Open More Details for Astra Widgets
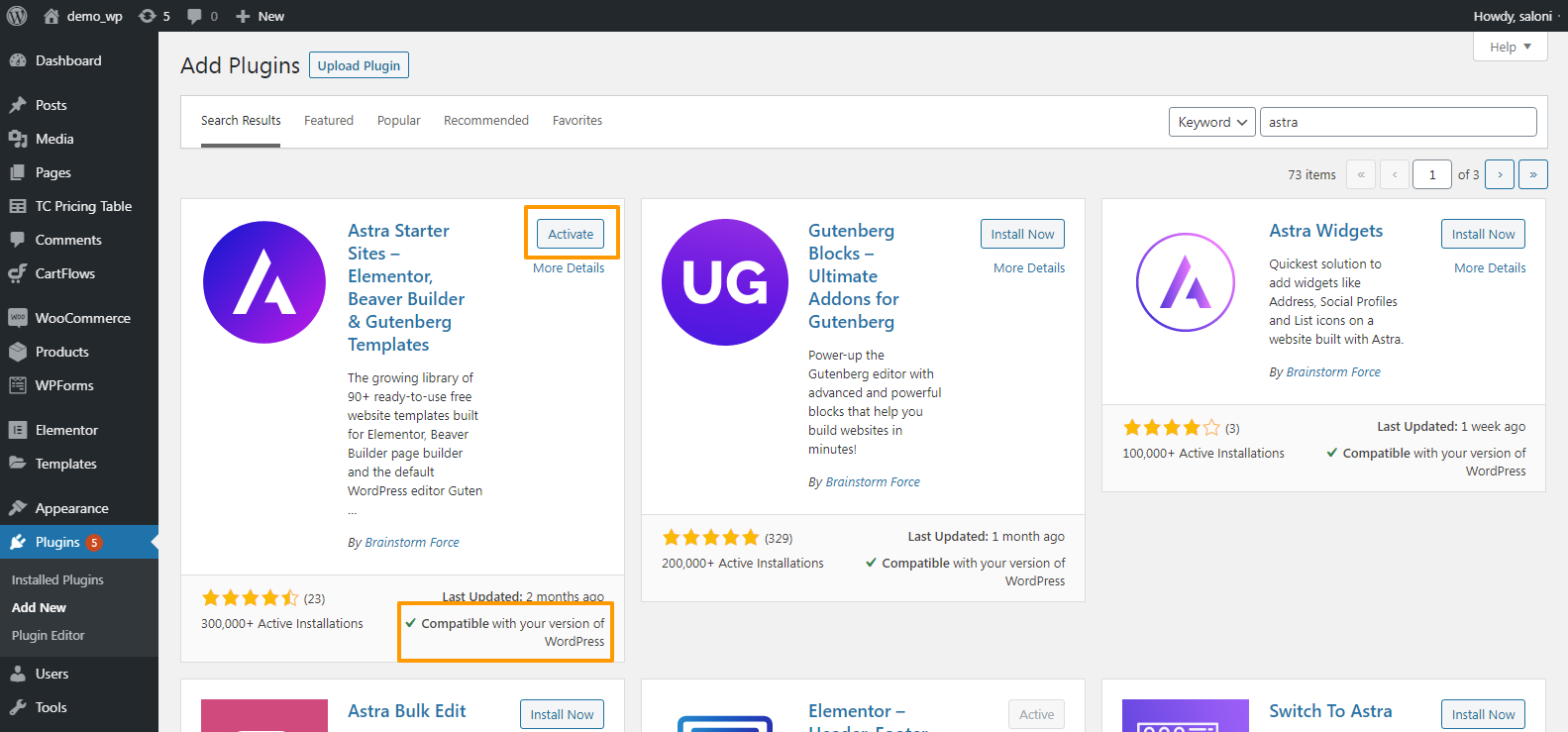This screenshot has width=1568, height=732. pyautogui.click(x=1490, y=267)
